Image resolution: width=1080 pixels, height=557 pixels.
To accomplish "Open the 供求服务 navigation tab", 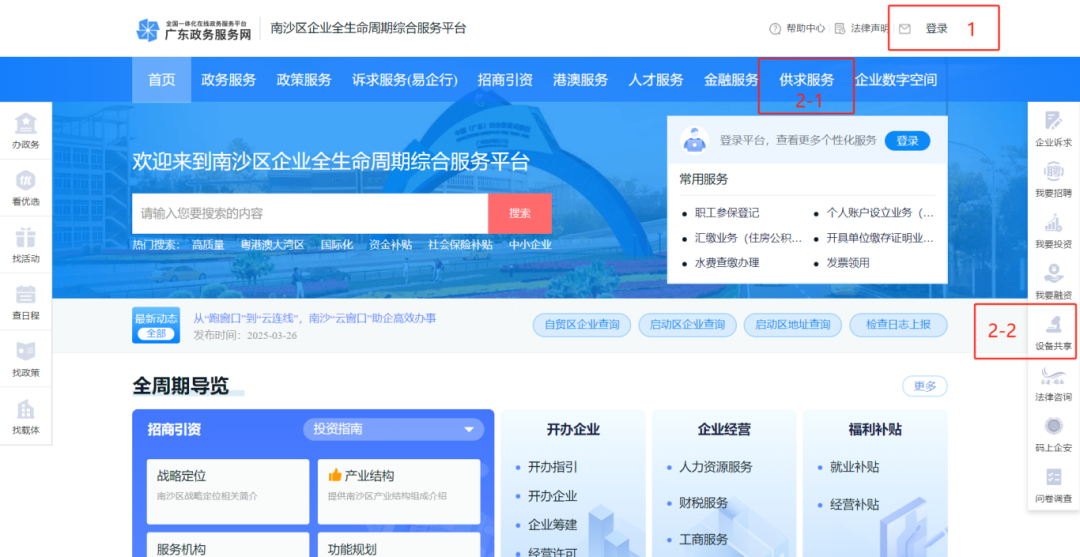I will click(806, 80).
